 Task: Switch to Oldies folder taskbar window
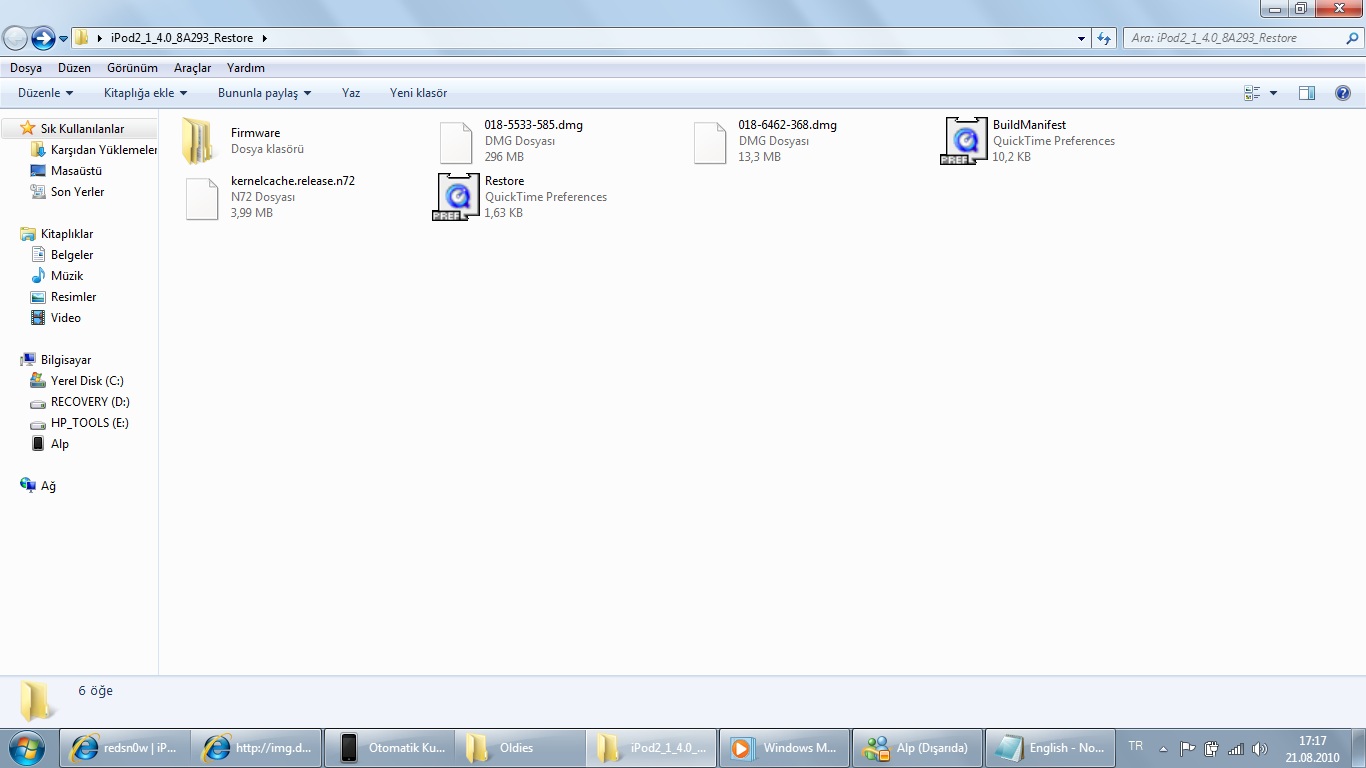[520, 748]
